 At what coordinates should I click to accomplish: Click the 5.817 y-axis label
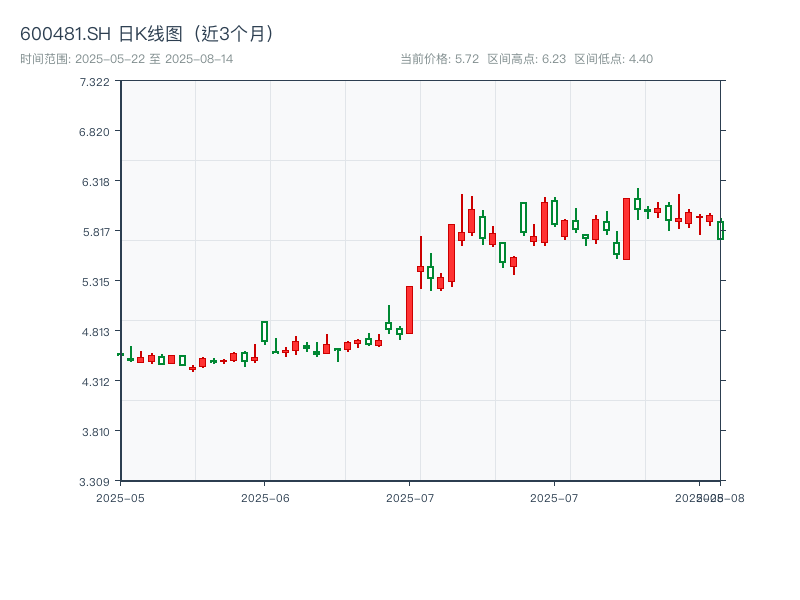[95, 231]
